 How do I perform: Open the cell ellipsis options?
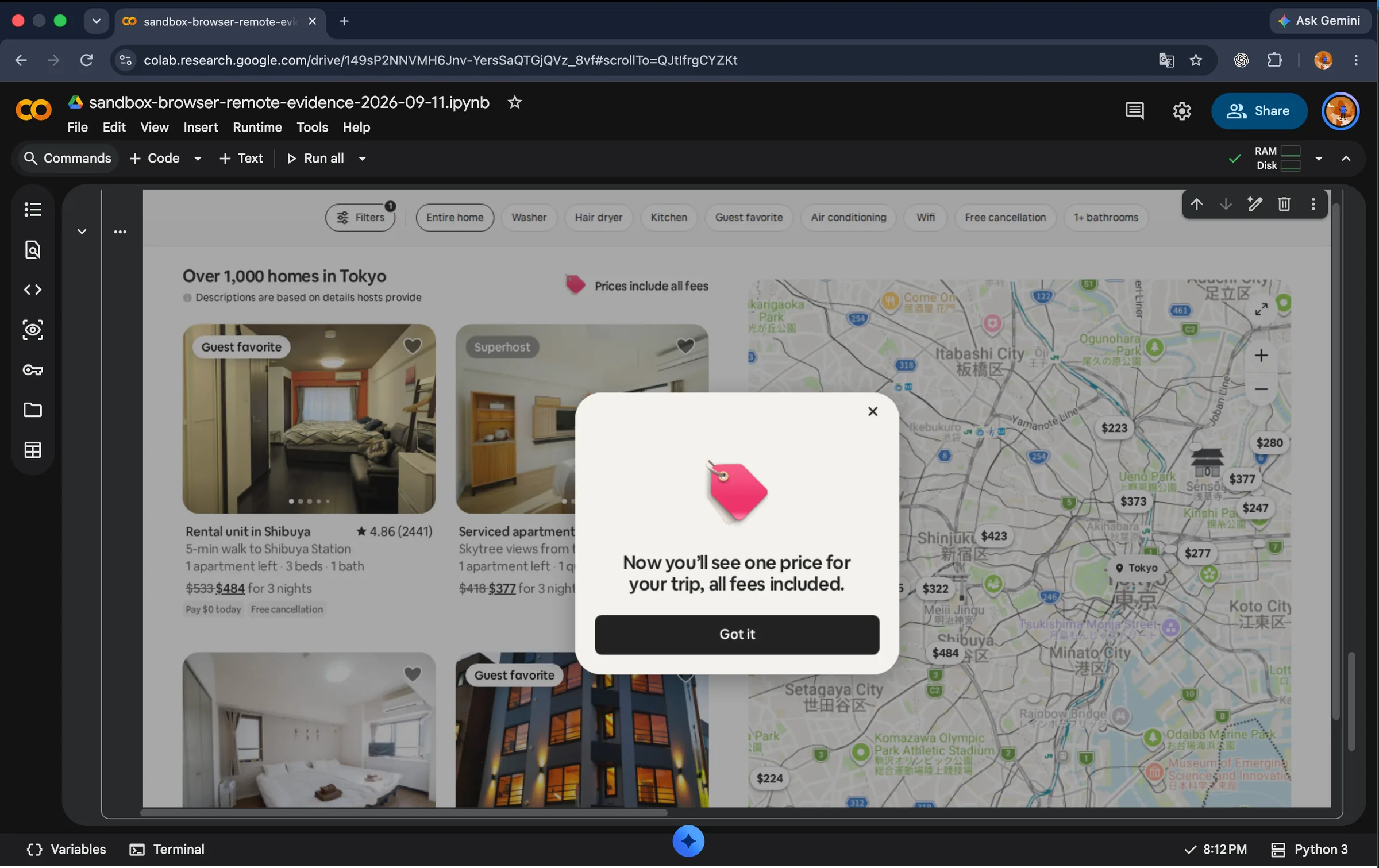pos(120,232)
